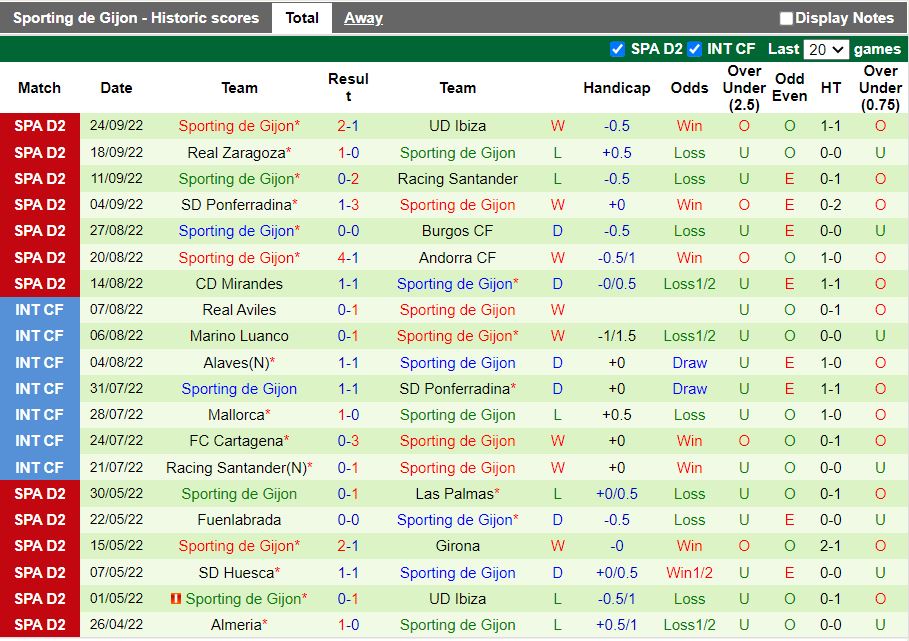Click Racing Santander in the 11/09/22 row
The width and height of the screenshot is (909, 641).
click(457, 179)
